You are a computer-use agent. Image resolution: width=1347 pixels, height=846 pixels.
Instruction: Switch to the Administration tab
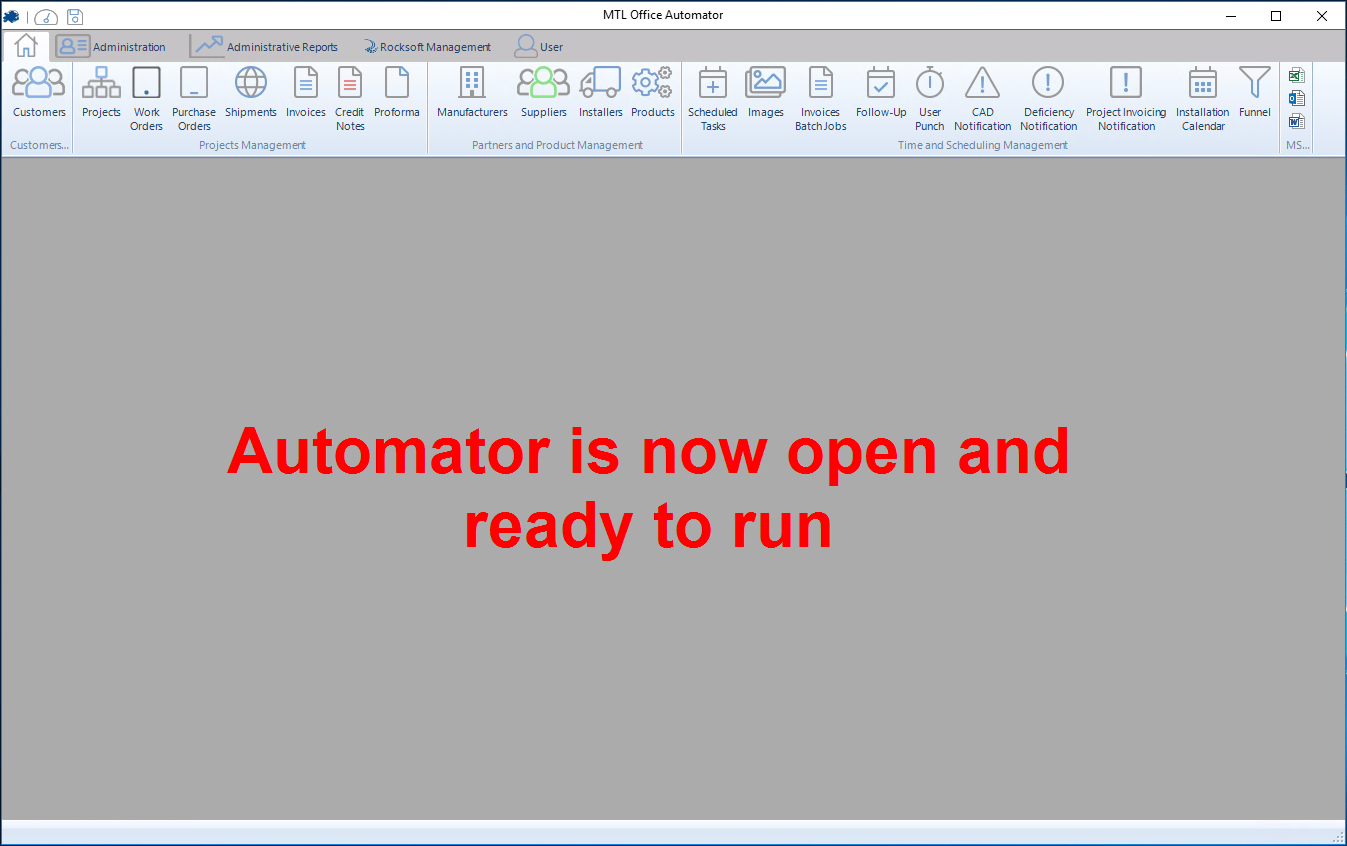tap(111, 47)
